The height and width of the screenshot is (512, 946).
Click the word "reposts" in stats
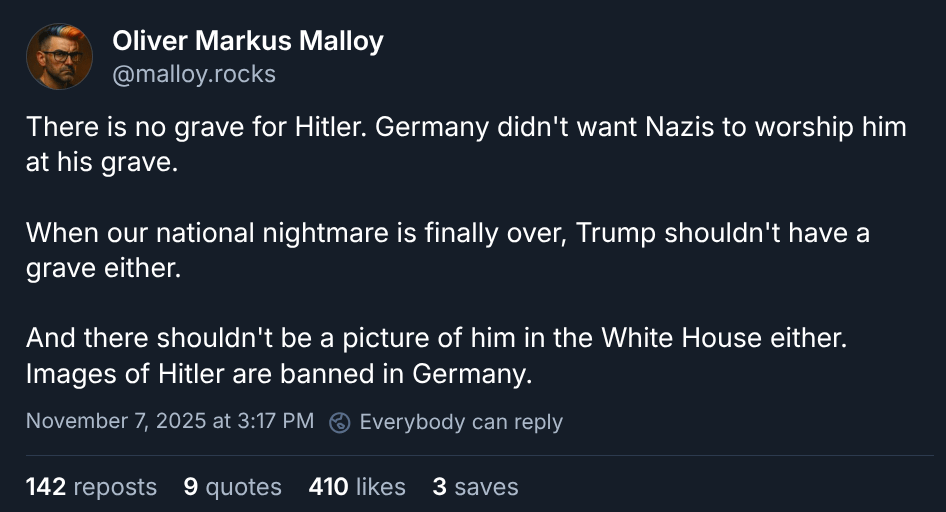[115, 487]
